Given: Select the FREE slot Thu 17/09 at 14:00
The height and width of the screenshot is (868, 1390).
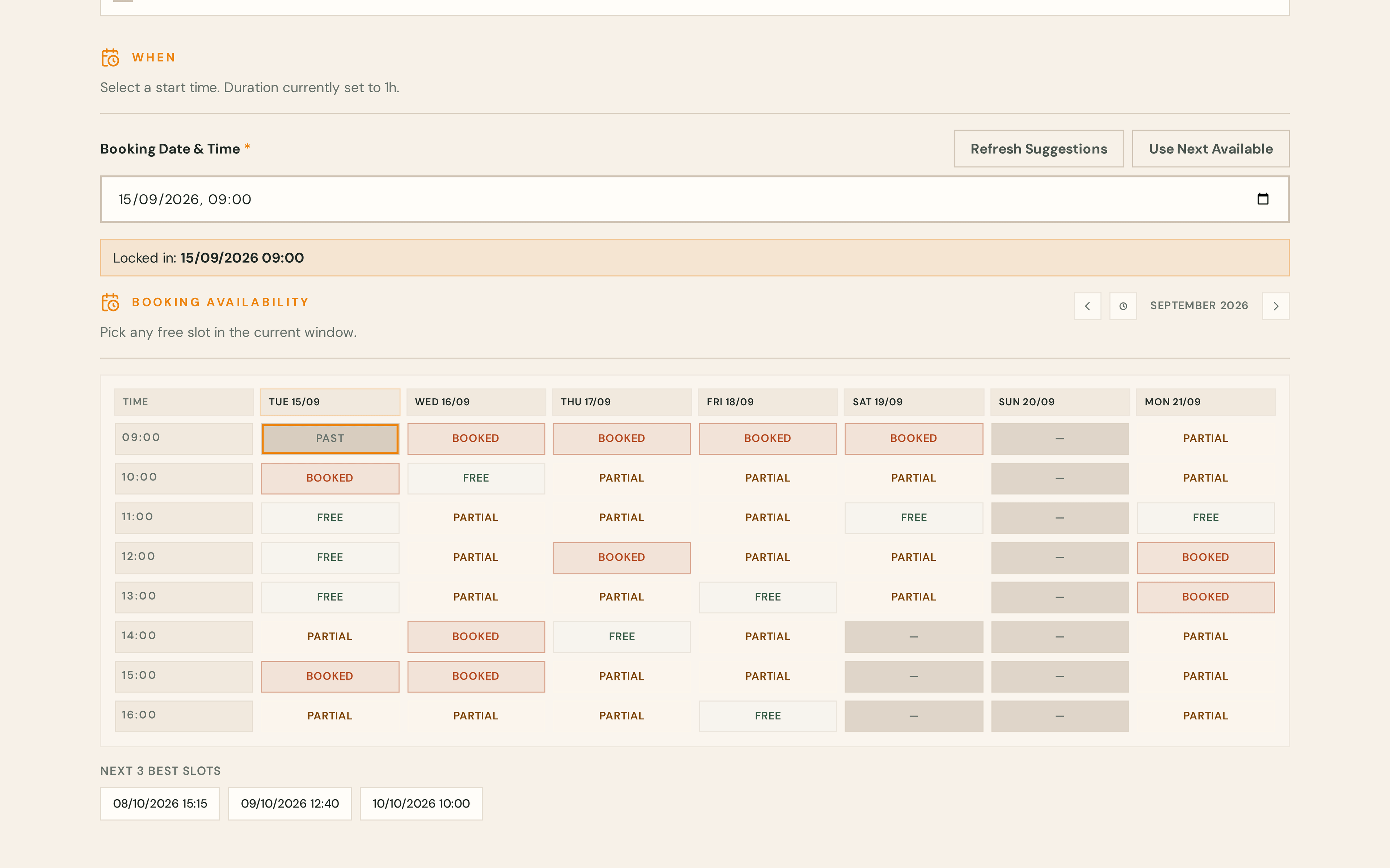Looking at the screenshot, I should tap(622, 637).
